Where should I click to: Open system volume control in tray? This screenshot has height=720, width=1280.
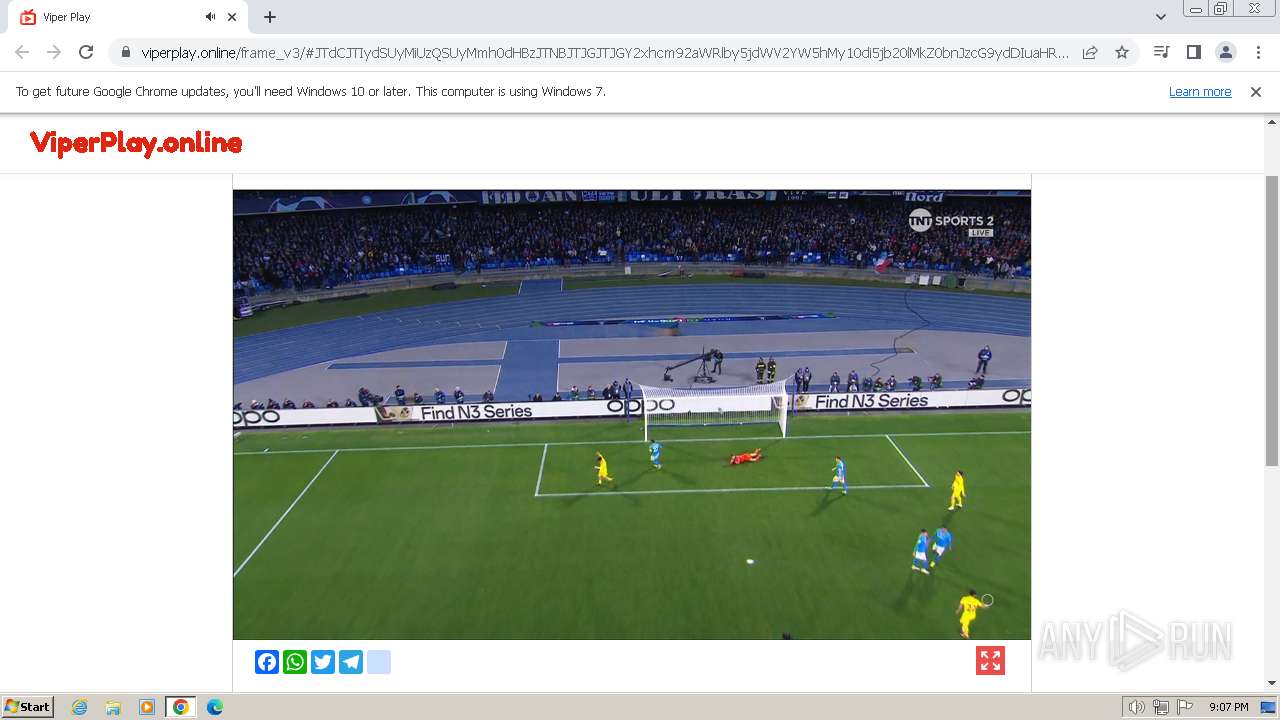(1136, 707)
